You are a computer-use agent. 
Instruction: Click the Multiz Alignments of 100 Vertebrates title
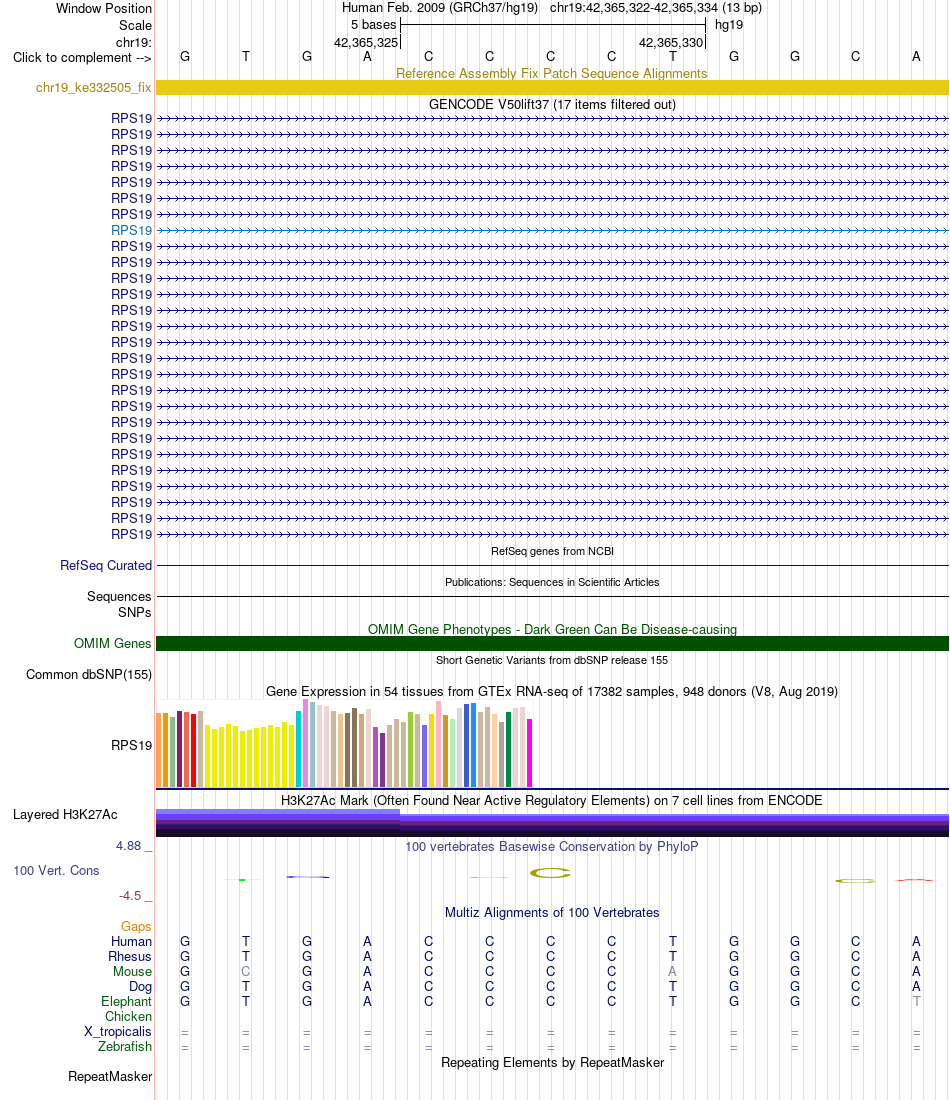(x=552, y=913)
